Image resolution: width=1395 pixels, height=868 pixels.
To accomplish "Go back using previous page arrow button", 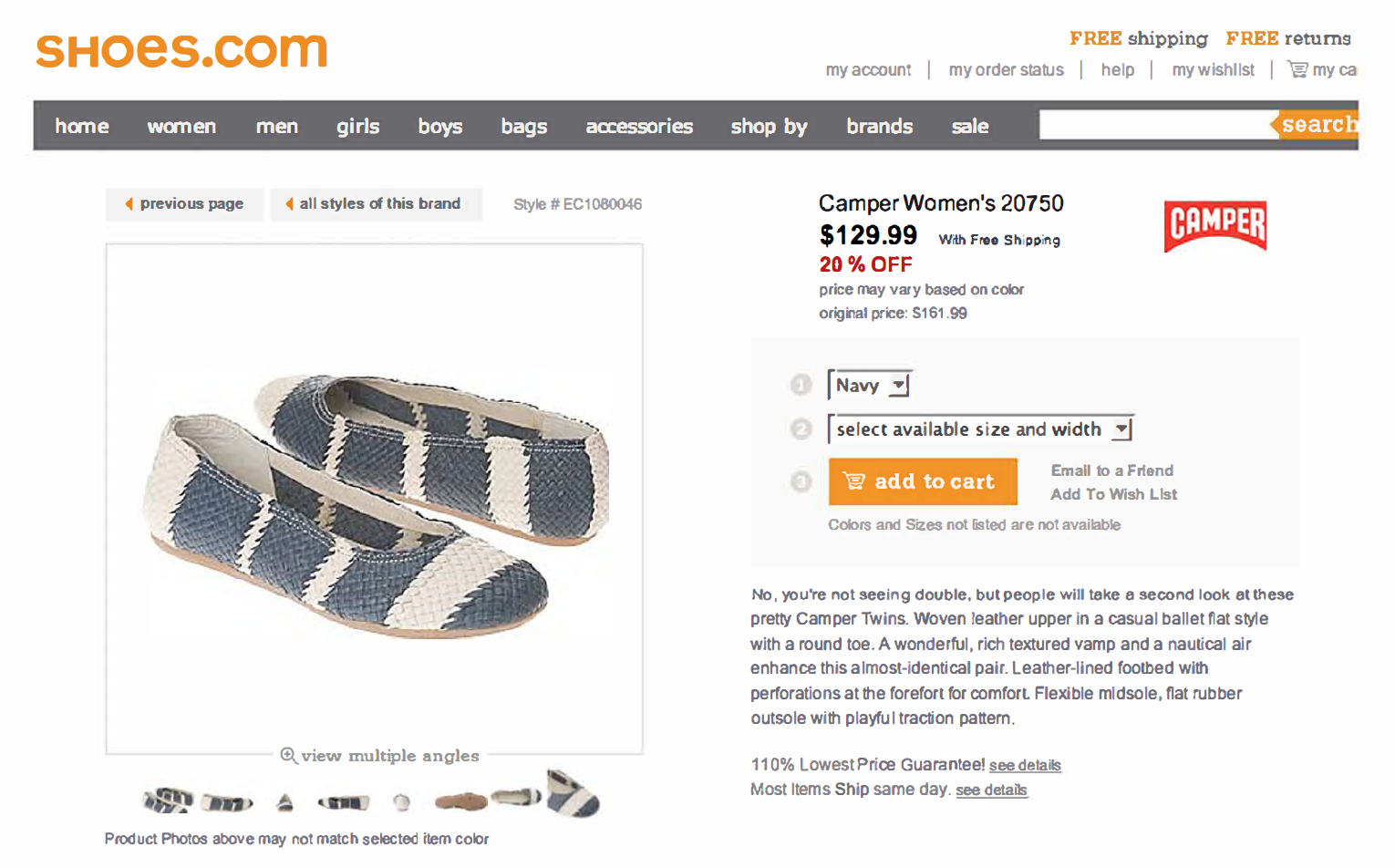I will (184, 203).
